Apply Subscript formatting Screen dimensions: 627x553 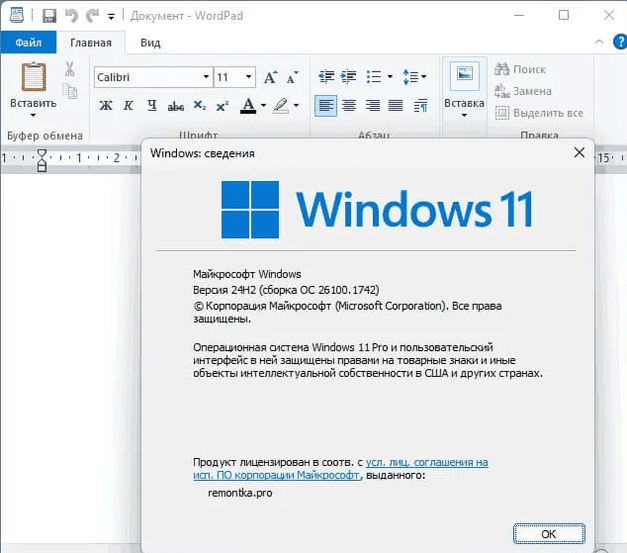point(199,106)
